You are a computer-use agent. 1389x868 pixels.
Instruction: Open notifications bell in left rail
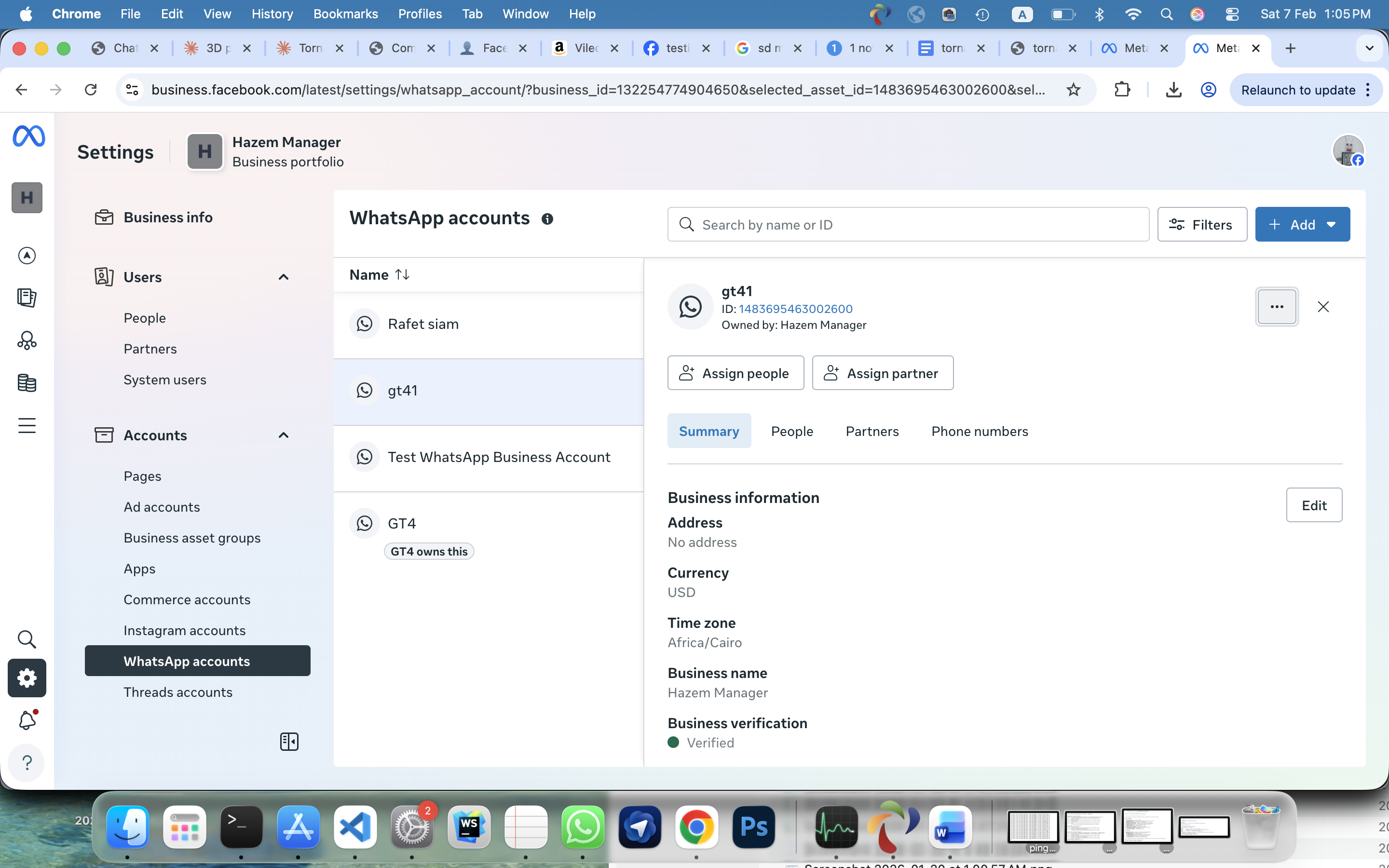[27, 720]
